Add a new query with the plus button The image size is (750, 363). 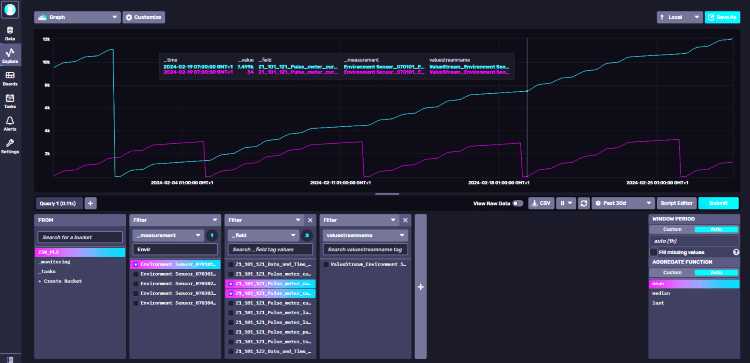pyautogui.click(x=91, y=203)
